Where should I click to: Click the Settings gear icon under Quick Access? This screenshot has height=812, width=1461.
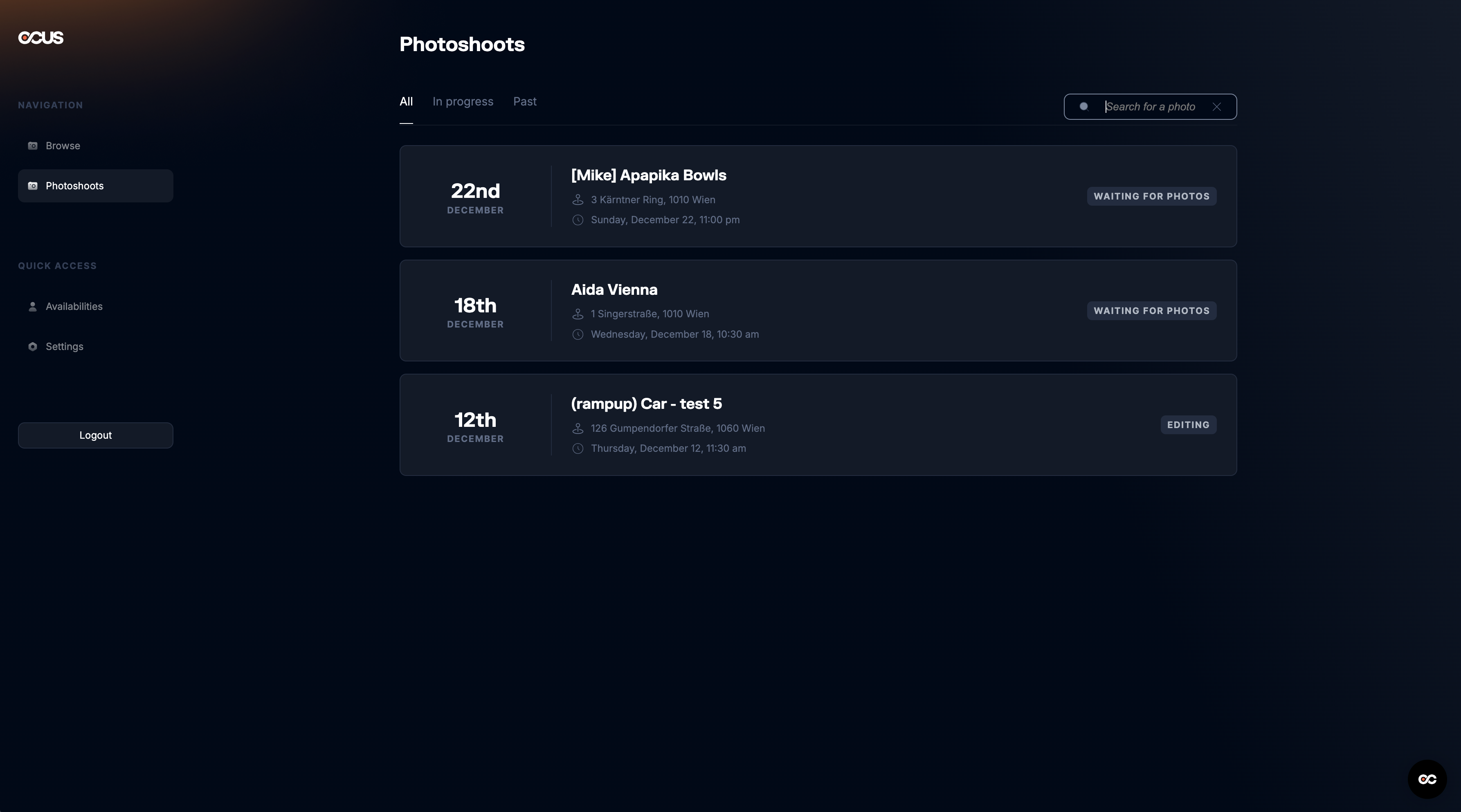point(32,346)
